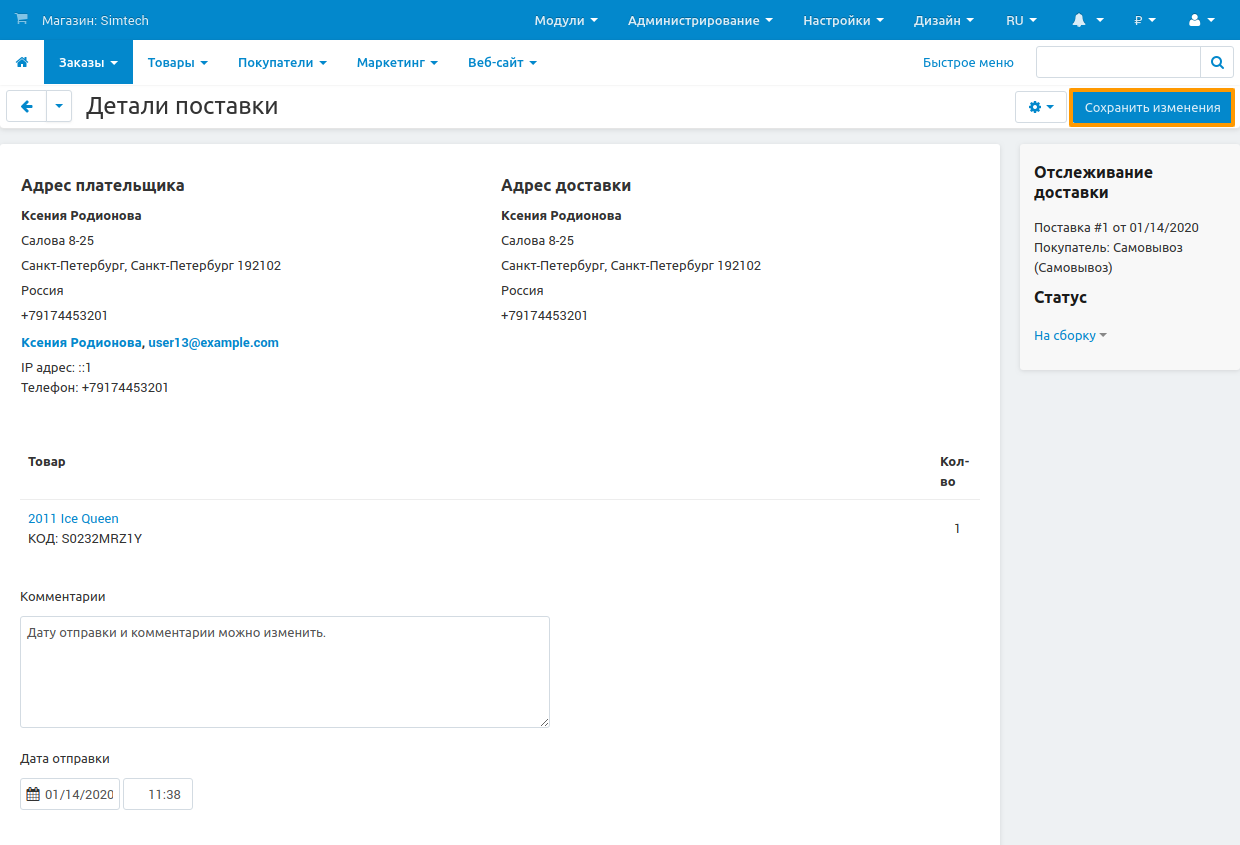
Task: Open the Заказы menu
Action: click(x=88, y=63)
